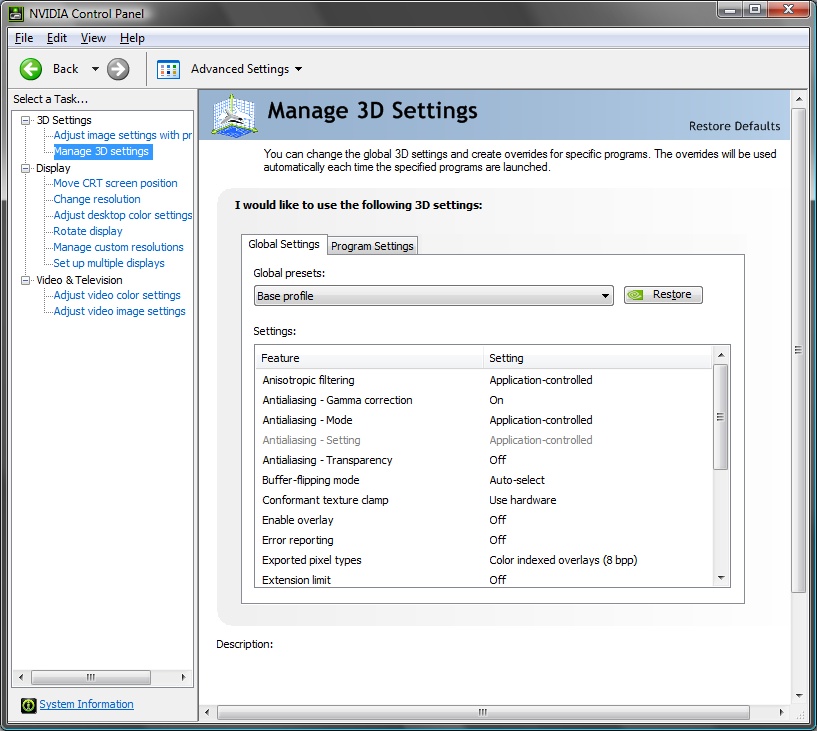Select Manage 3D settings in task tree
This screenshot has height=731, width=817.
click(102, 151)
